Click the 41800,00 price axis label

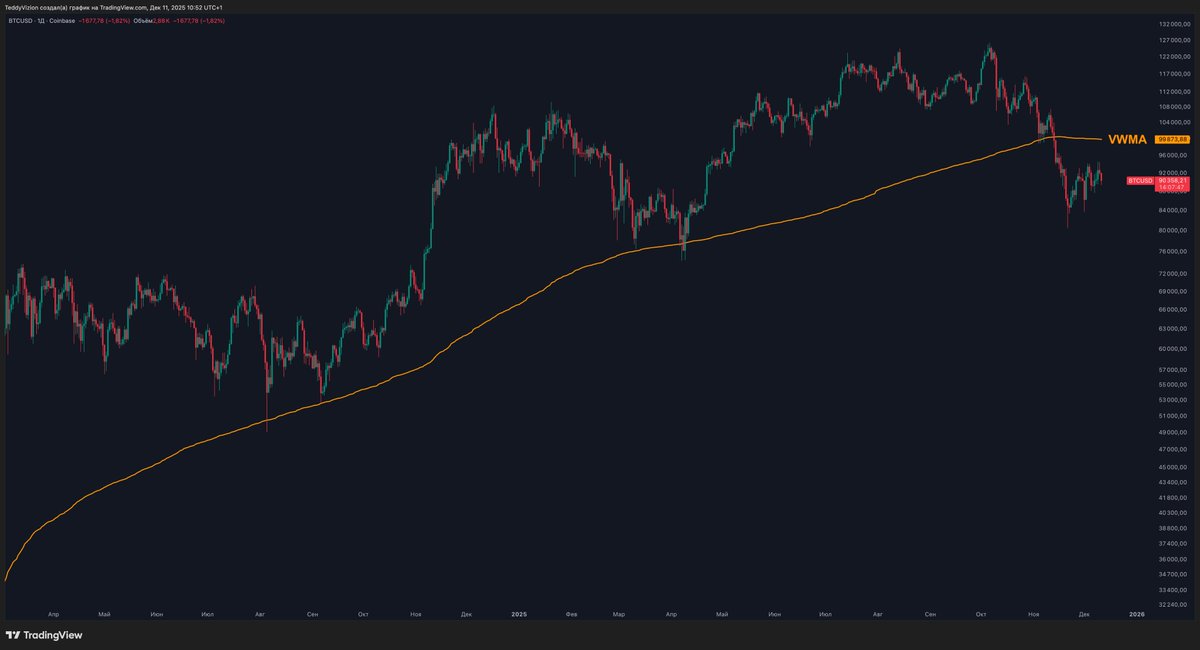(x=1174, y=498)
